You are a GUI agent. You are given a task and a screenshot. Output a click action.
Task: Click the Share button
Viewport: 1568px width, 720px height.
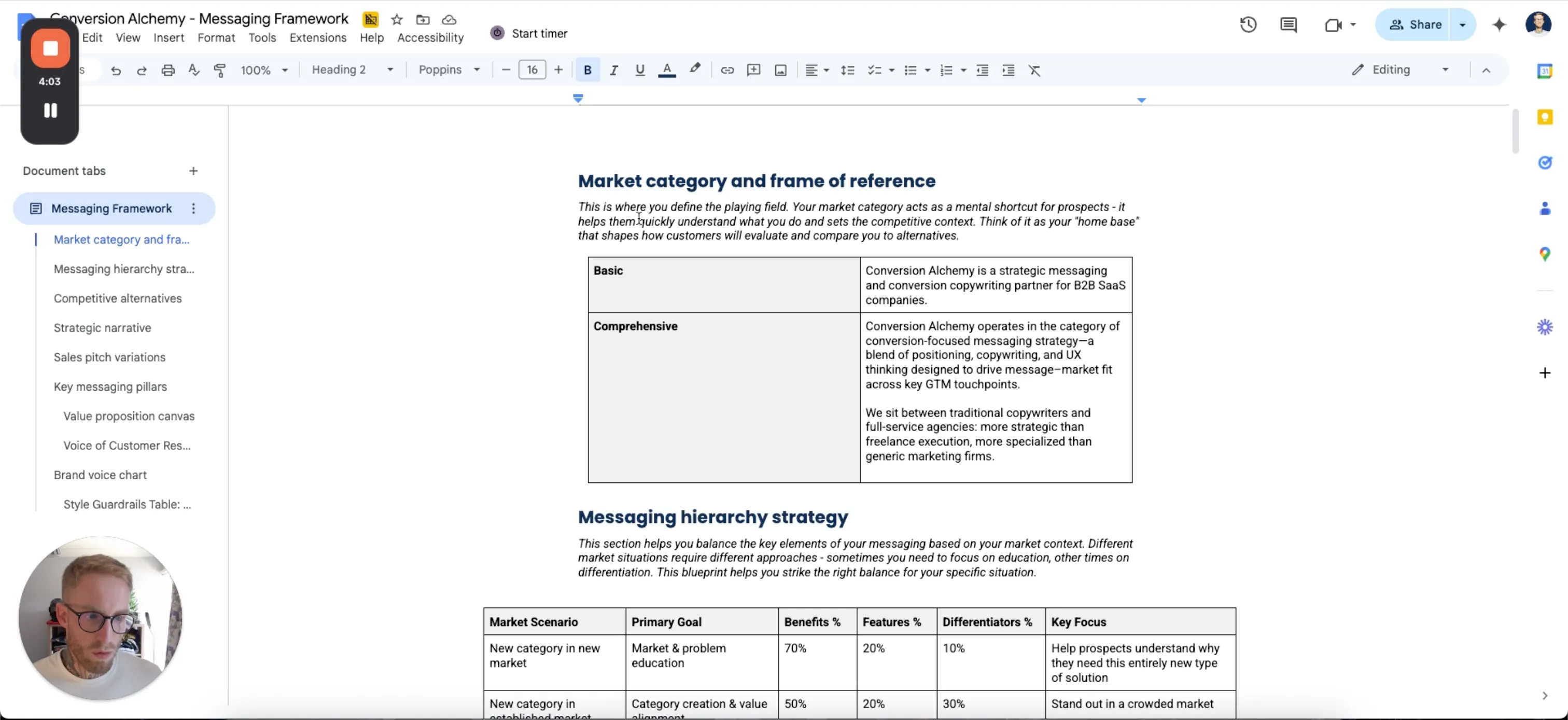click(x=1415, y=24)
